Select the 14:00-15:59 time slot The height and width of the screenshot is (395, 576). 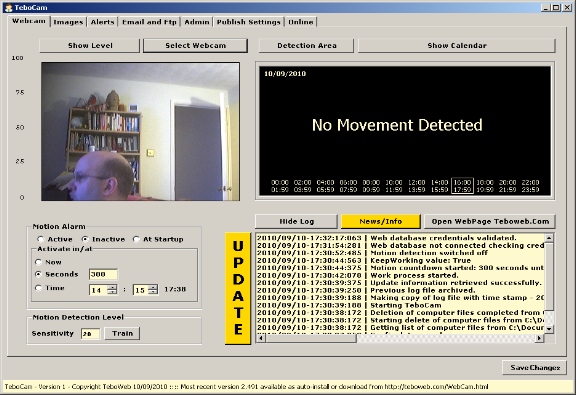coord(439,186)
